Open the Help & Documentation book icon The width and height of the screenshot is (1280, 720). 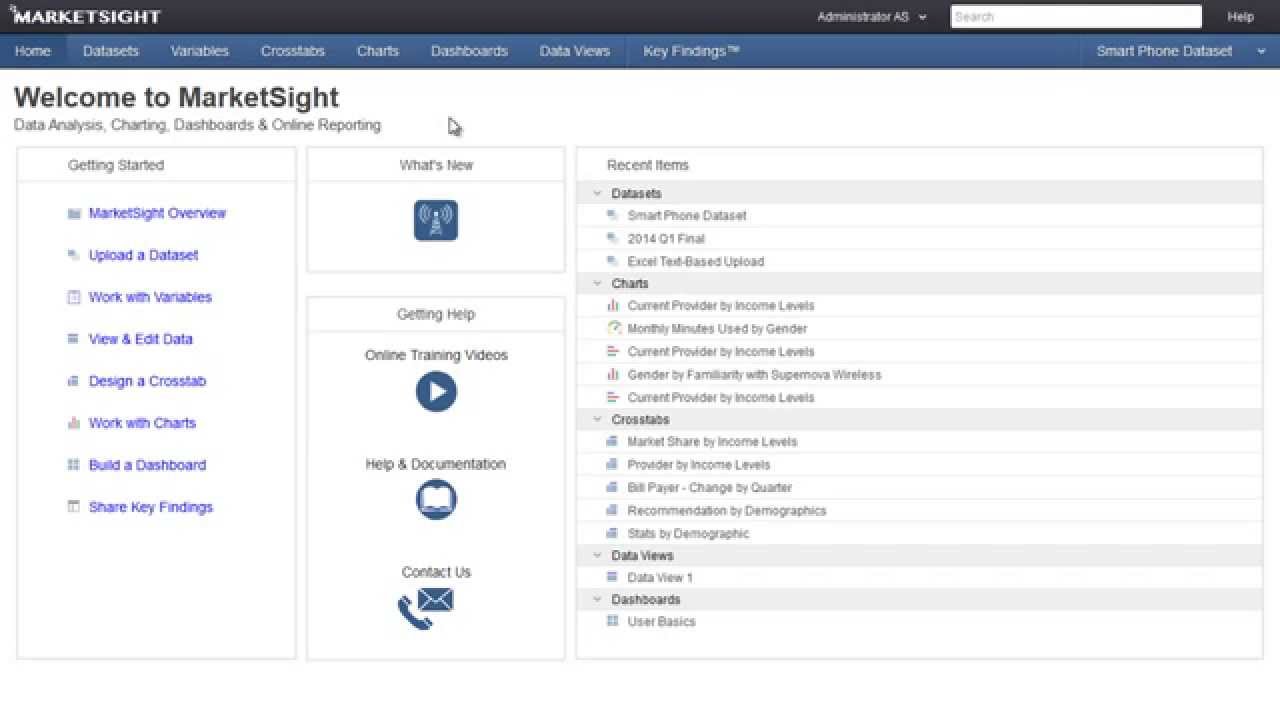436,500
